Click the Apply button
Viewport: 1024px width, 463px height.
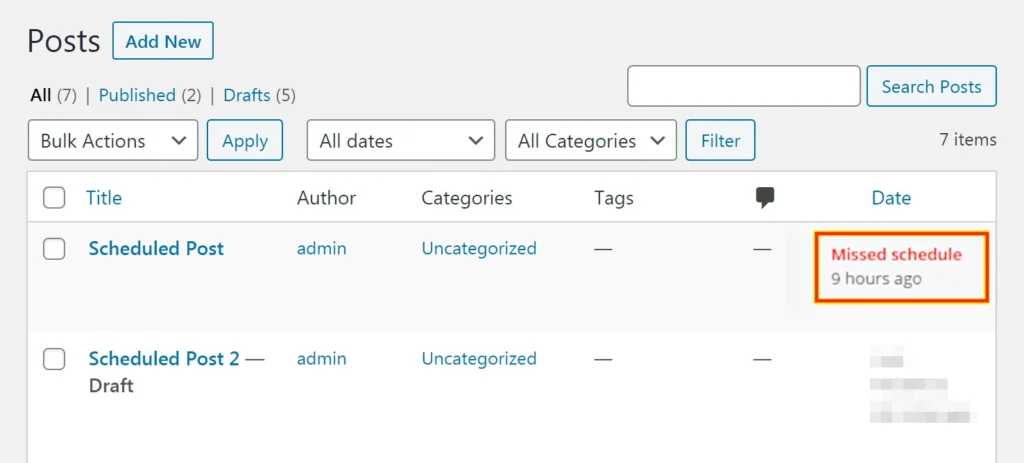(x=245, y=140)
